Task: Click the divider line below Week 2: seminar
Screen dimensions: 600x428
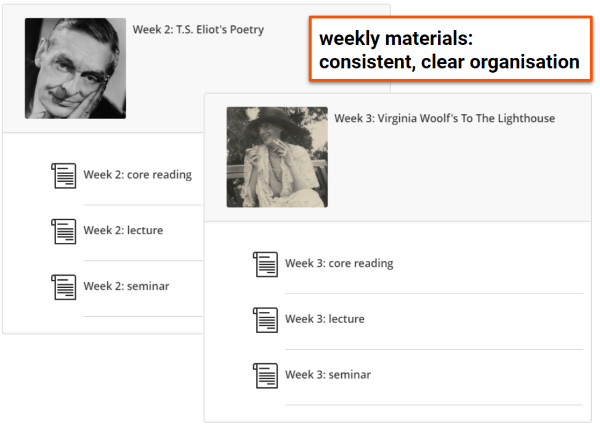Action: [x=143, y=316]
